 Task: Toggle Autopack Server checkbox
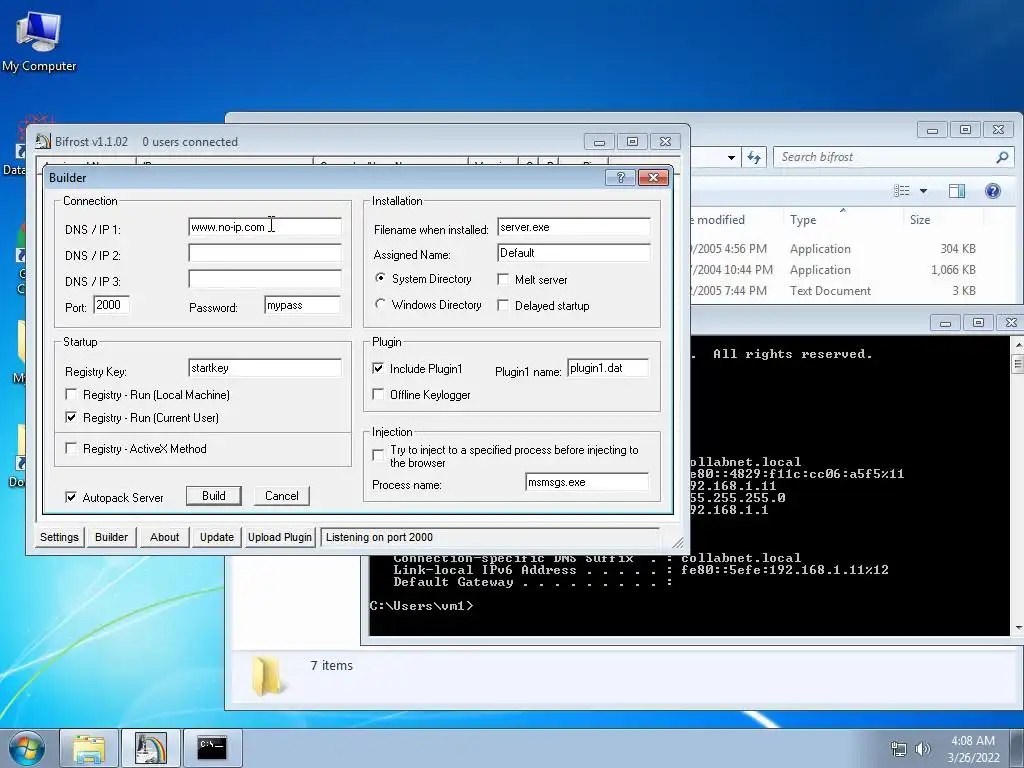pos(71,497)
